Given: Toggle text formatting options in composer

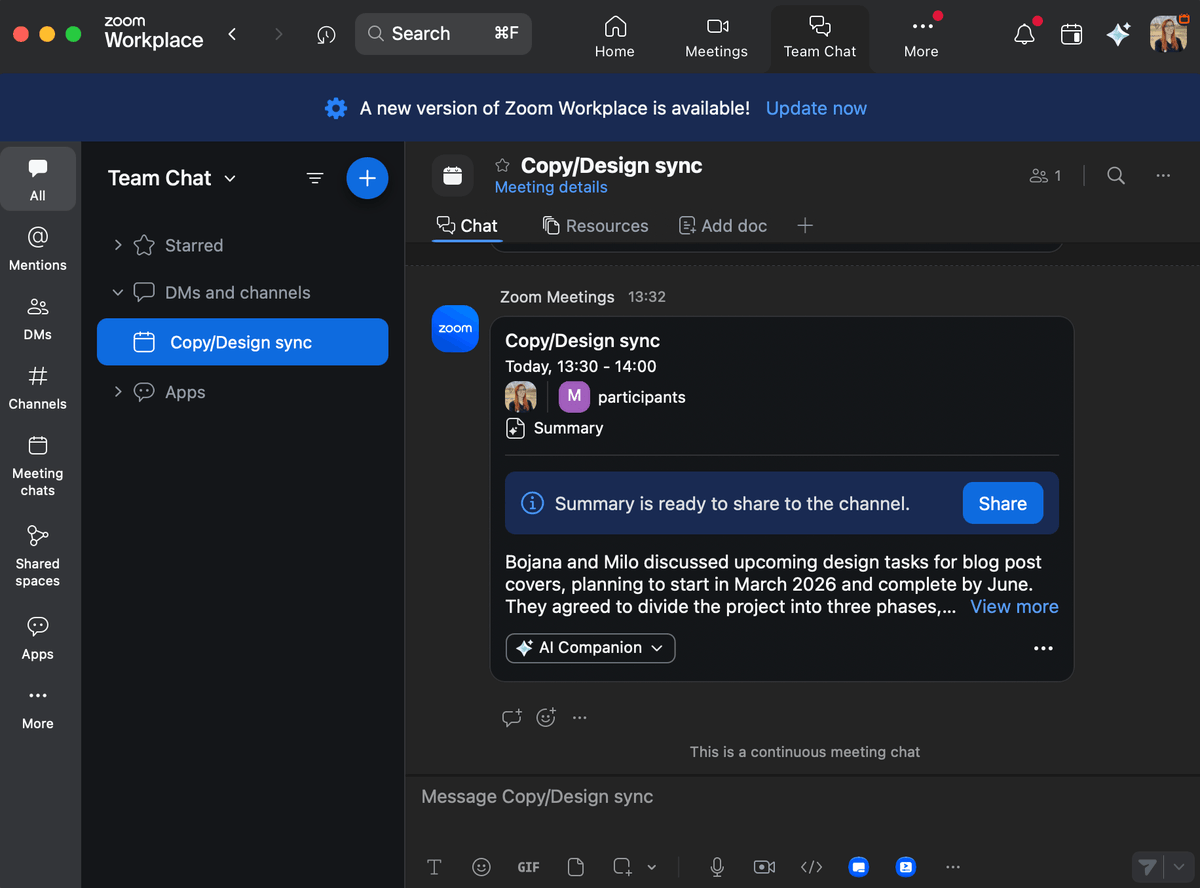Looking at the screenshot, I should (x=434, y=867).
